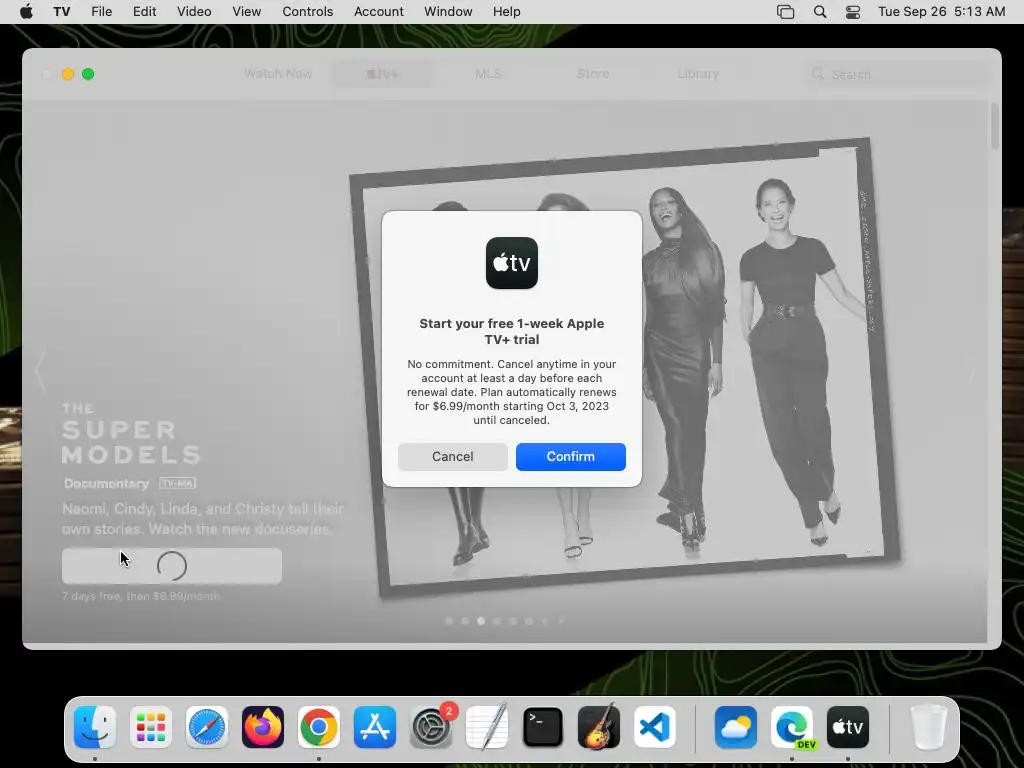Click the Documentary genre label

pos(106,483)
